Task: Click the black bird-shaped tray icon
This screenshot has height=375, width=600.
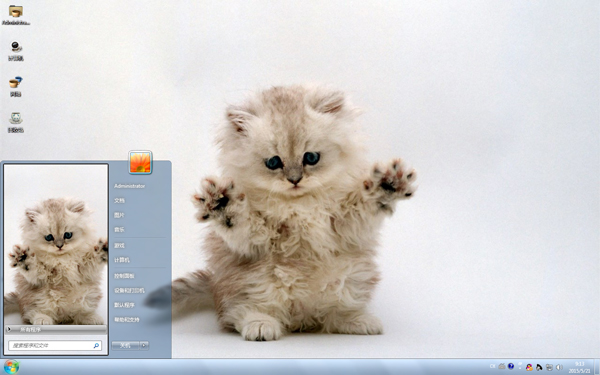Action: 539,367
